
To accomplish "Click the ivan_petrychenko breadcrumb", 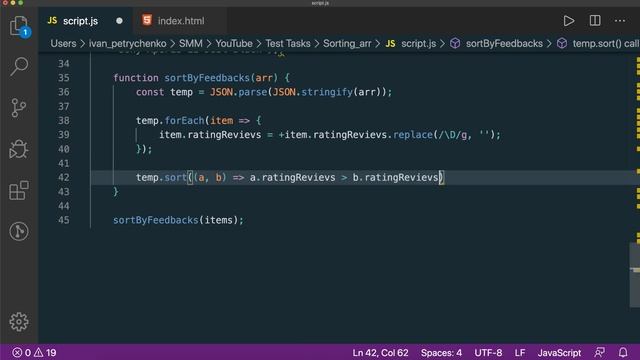I will click(127, 44).
